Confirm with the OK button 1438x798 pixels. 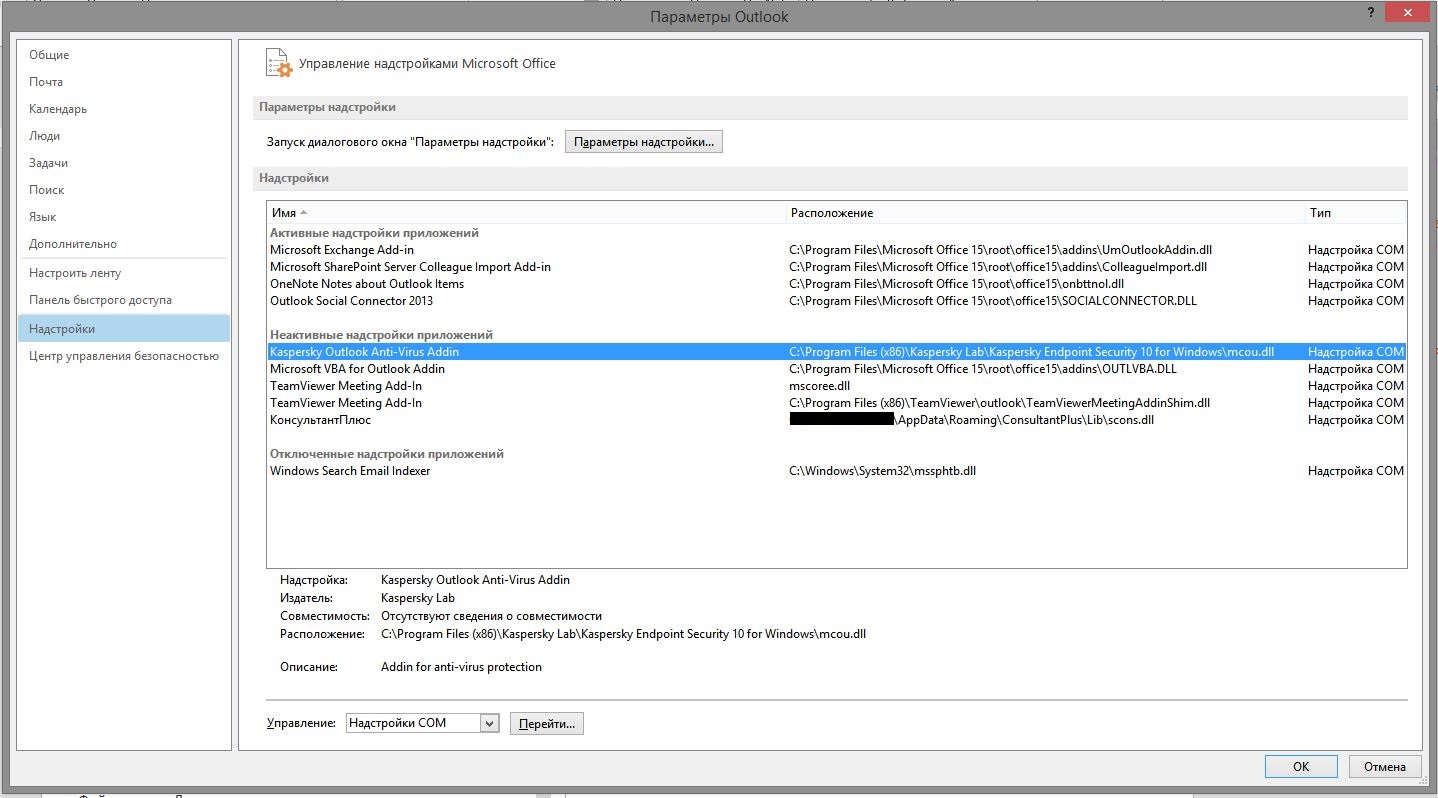(1300, 767)
